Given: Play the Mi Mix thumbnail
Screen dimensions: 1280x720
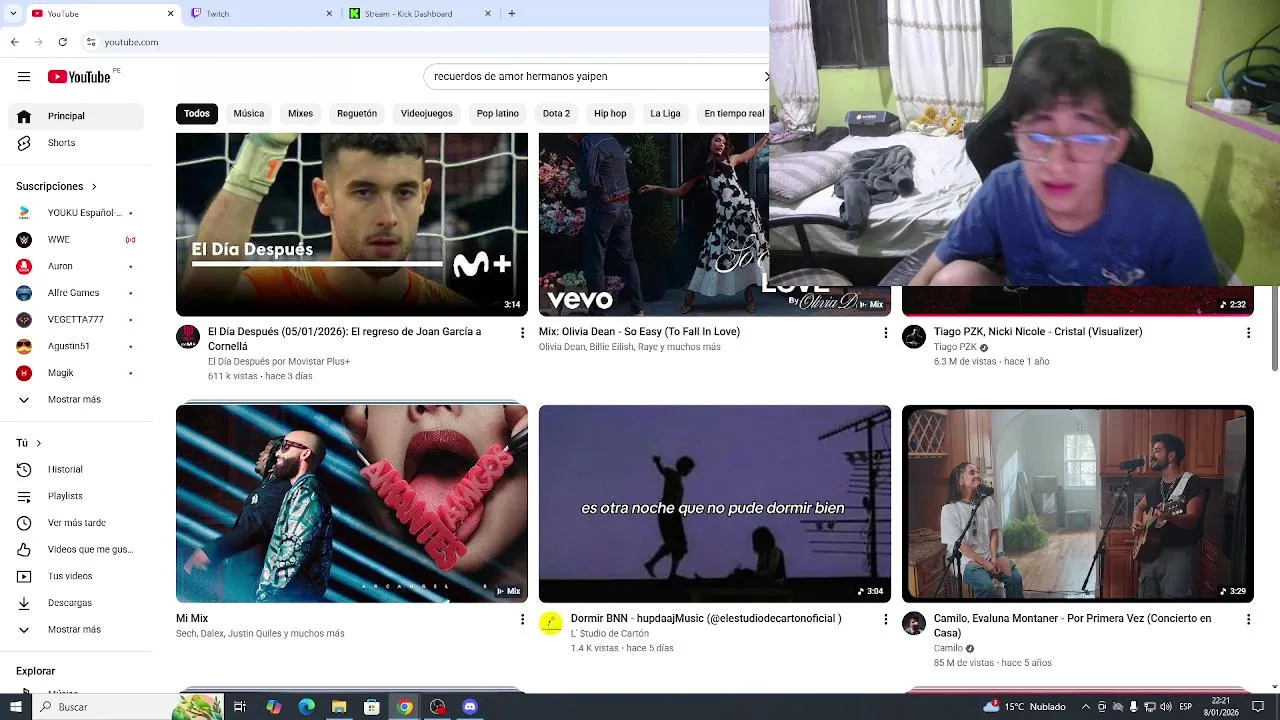Looking at the screenshot, I should click(x=352, y=504).
